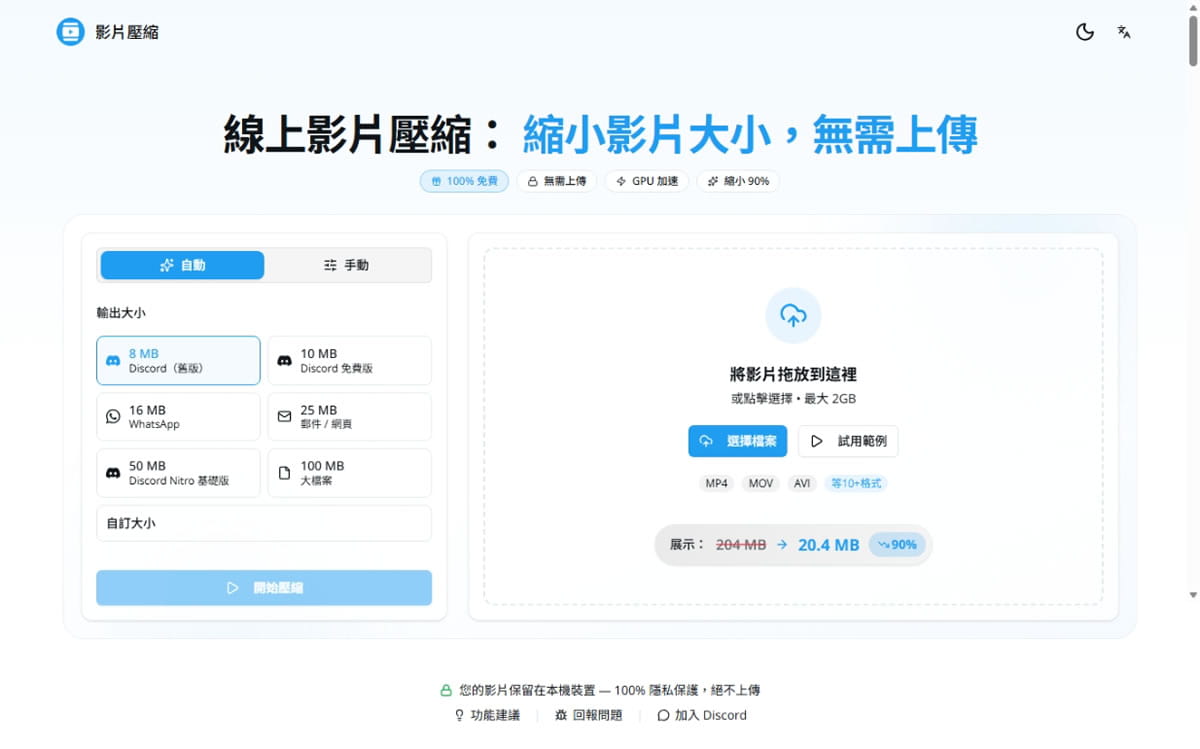Open the language switcher icon

pos(1124,32)
